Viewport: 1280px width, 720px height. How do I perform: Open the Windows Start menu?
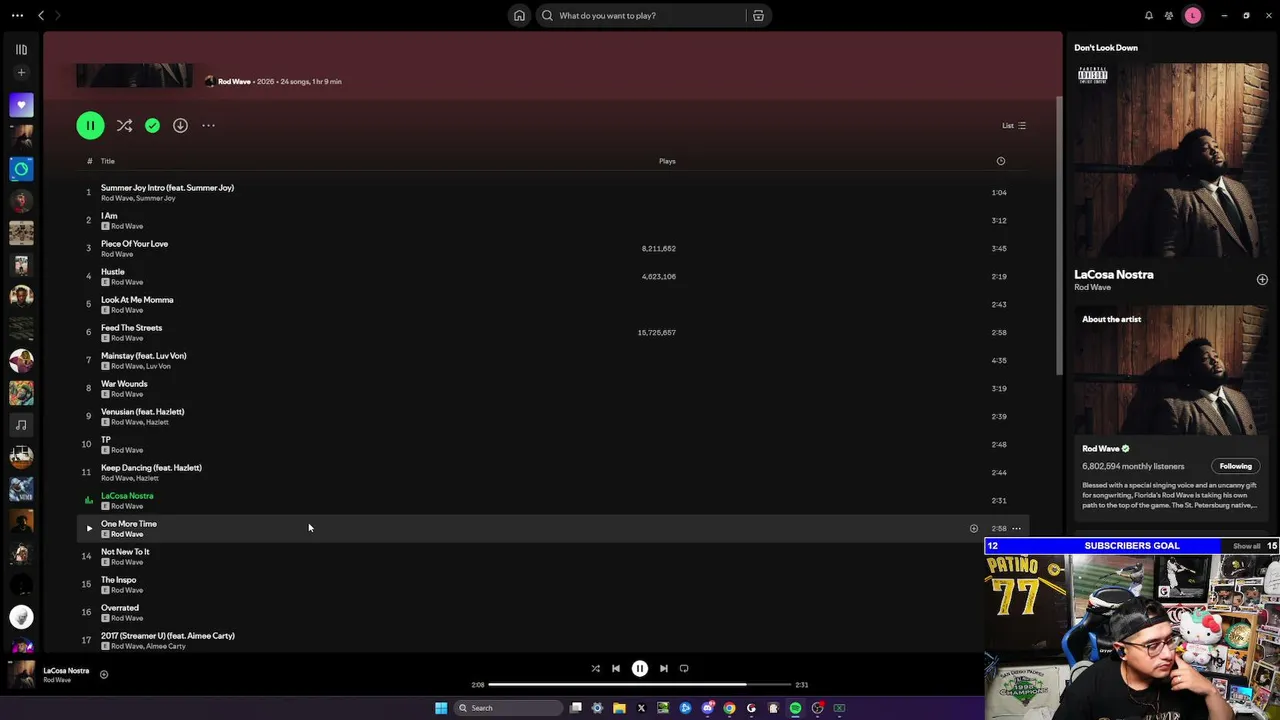click(441, 708)
